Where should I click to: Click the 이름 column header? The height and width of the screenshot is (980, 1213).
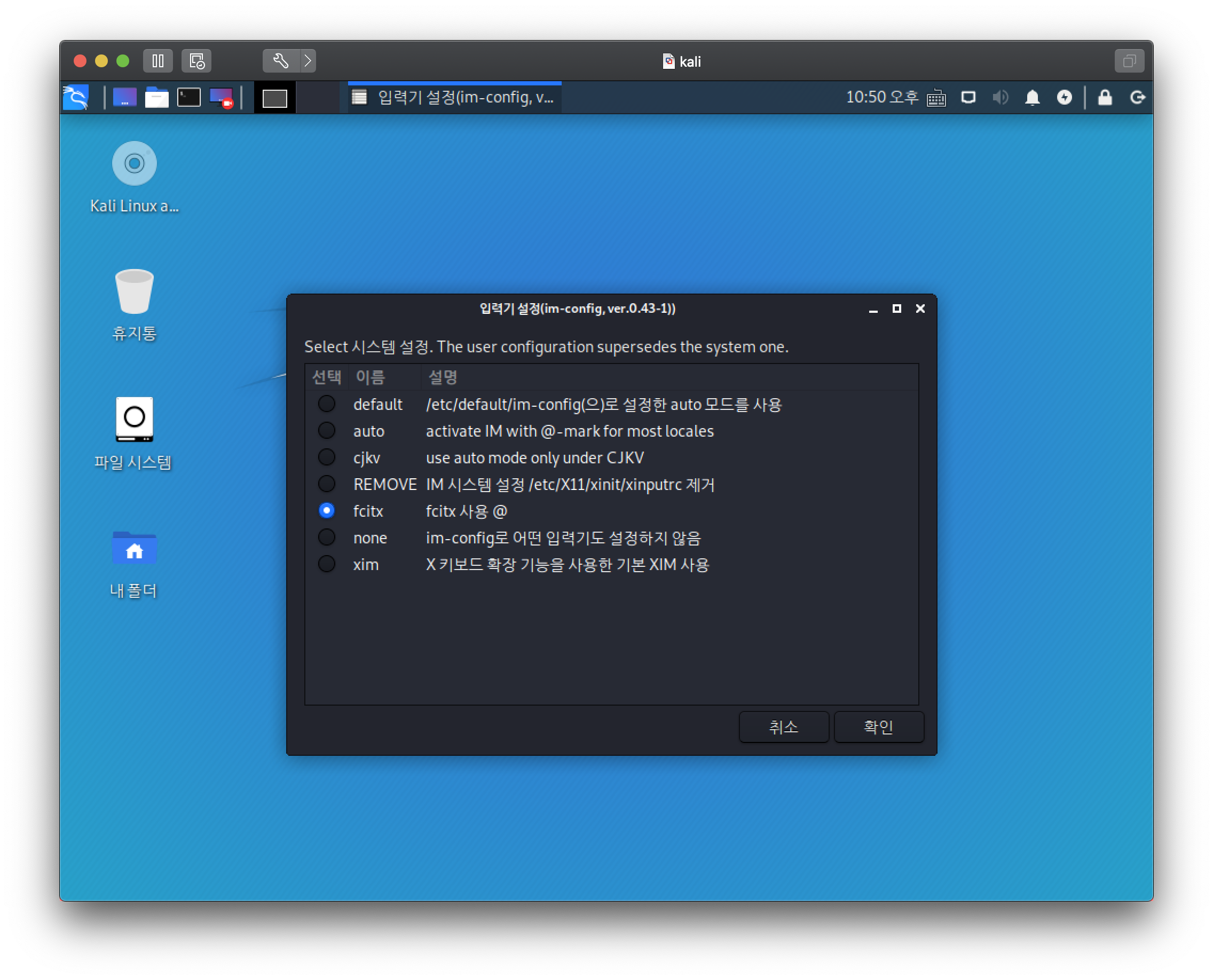click(x=384, y=377)
